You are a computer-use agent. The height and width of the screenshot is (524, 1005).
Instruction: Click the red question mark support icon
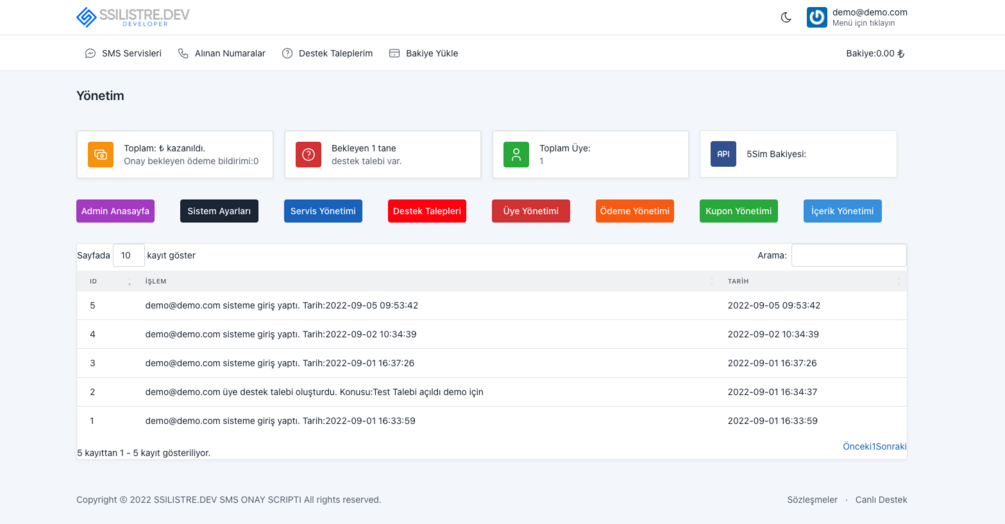point(308,154)
